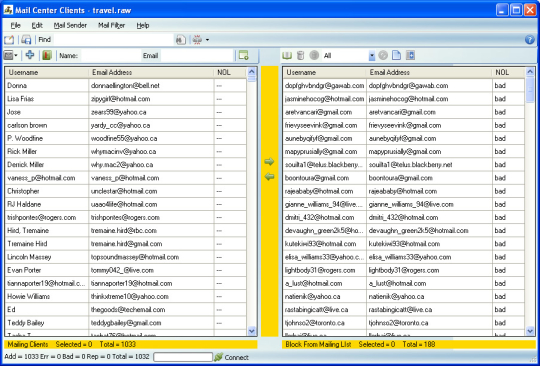Open the Mail Filter menu
Screen dimensions: 540x366
tap(112, 25)
